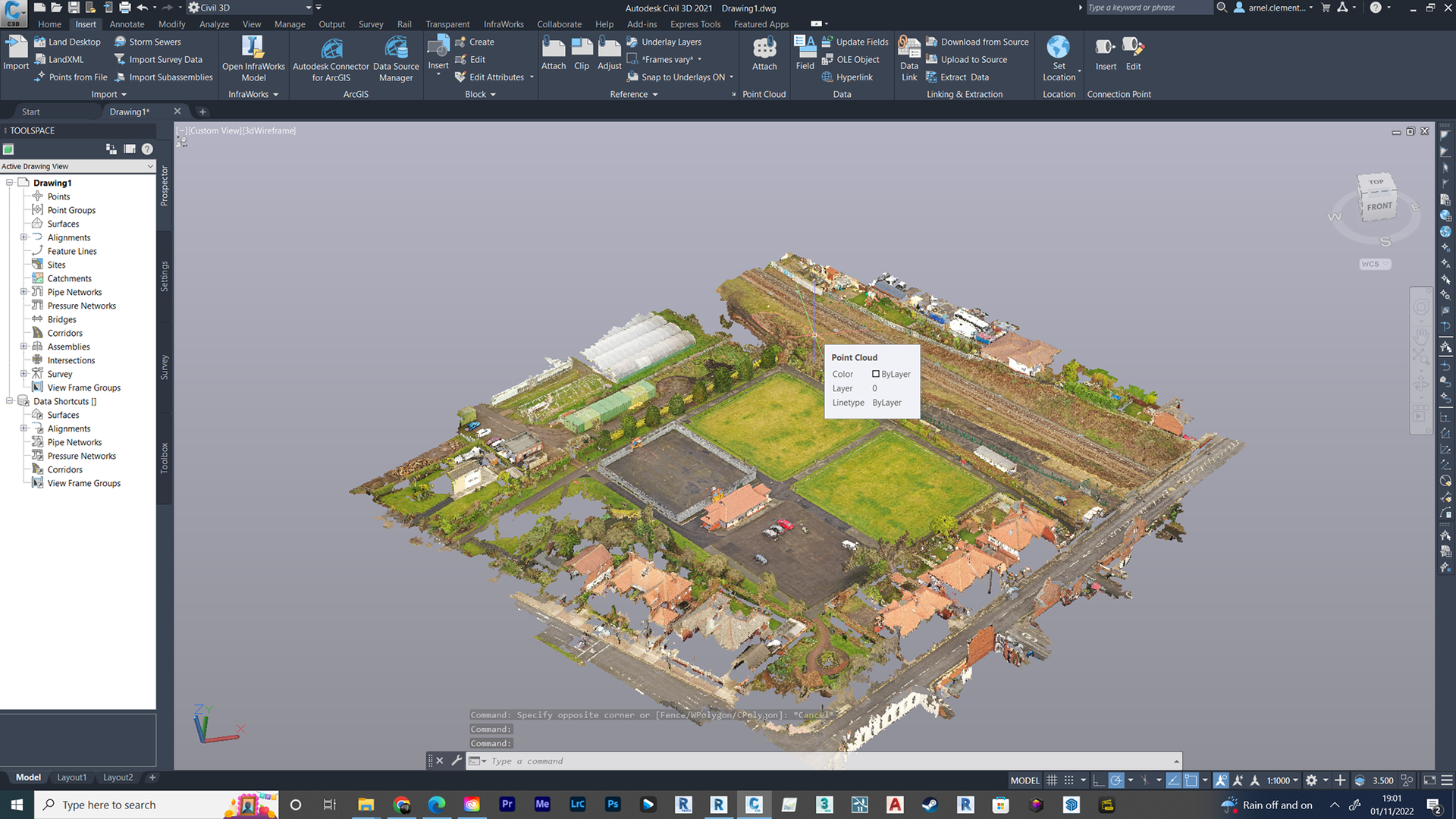1456x819 pixels.
Task: Click Import Subassemblies tool
Action: point(163,77)
